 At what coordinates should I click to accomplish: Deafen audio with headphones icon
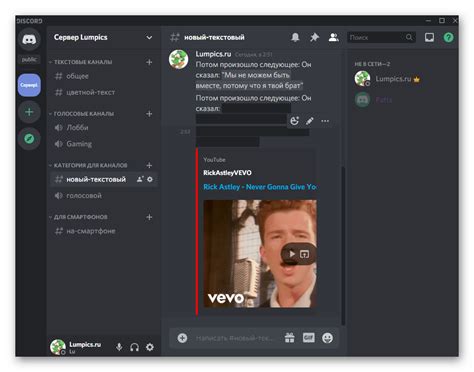[134, 347]
